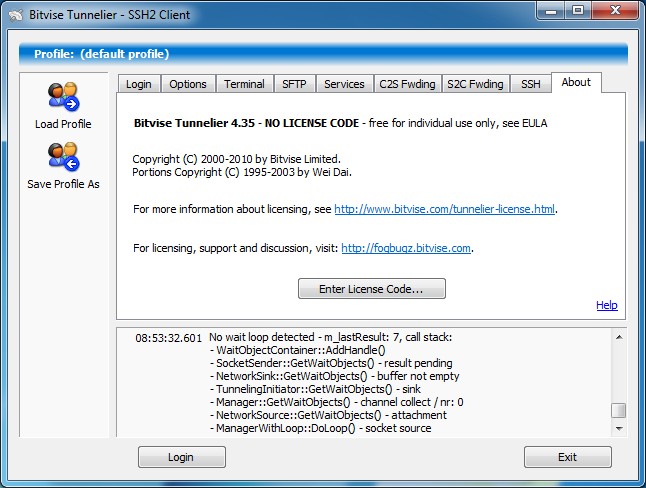Visit the fogbugz.bitvise.com link
This screenshot has height=488, width=646.
[406, 248]
